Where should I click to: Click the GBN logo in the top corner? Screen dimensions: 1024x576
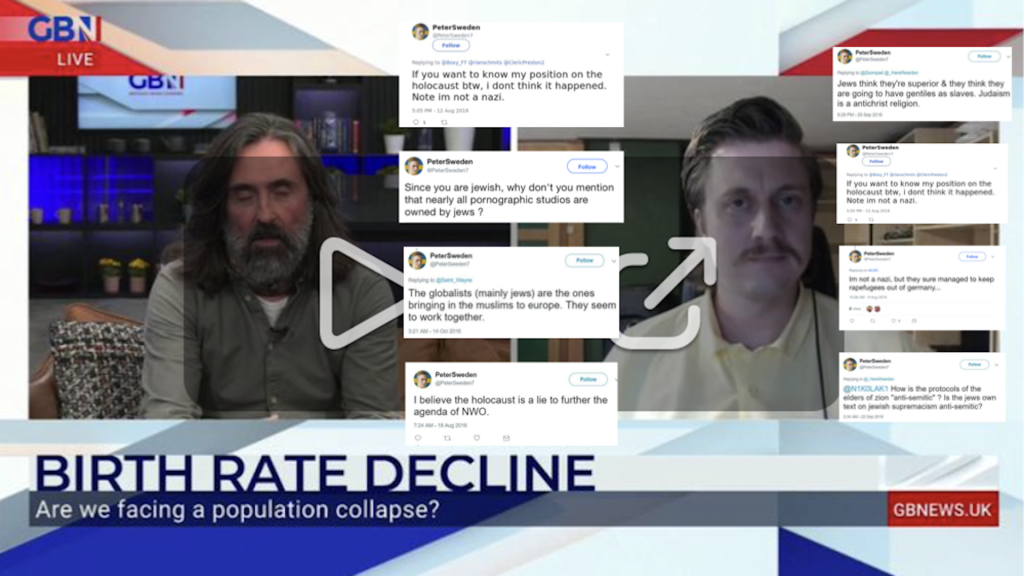coord(65,29)
